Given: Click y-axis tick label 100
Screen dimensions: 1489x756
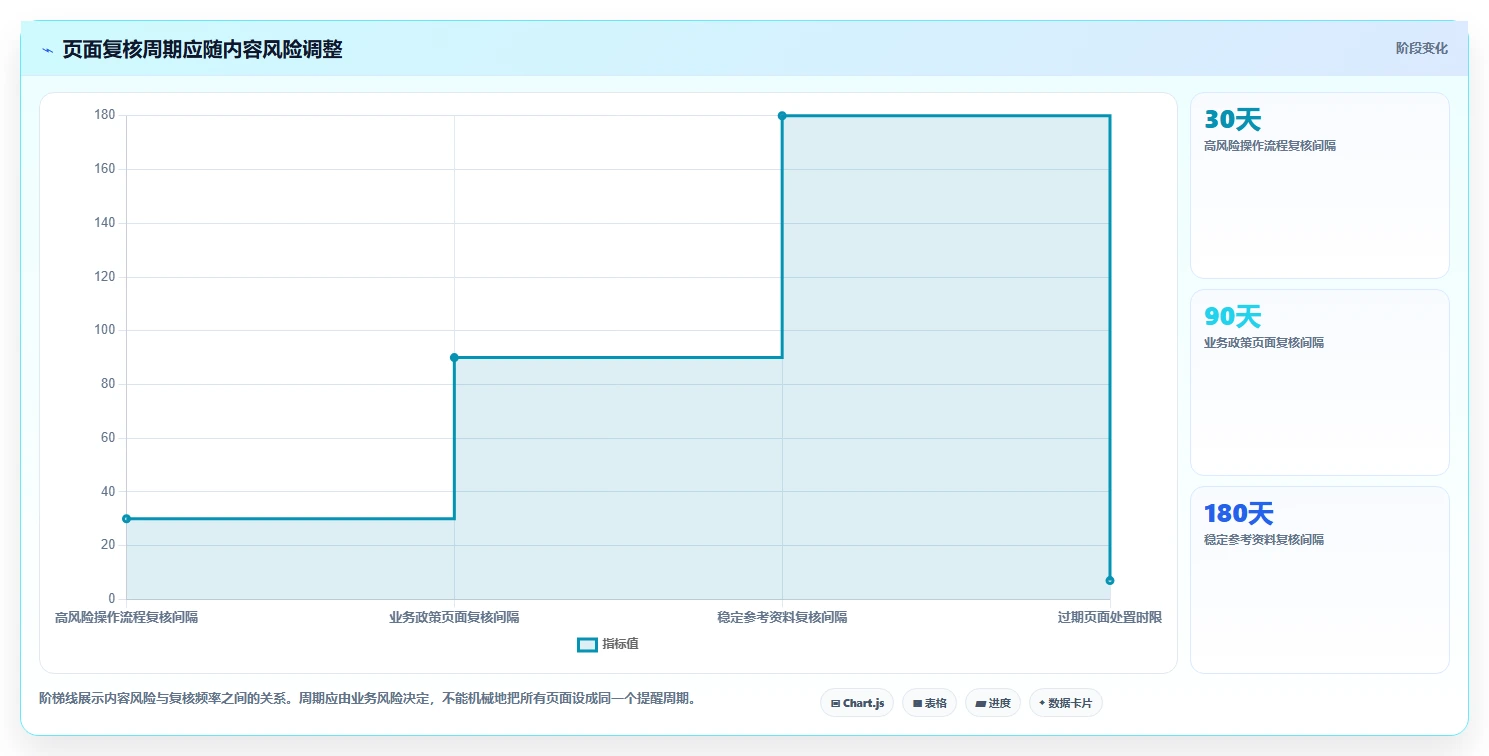Looking at the screenshot, I should click(x=105, y=330).
